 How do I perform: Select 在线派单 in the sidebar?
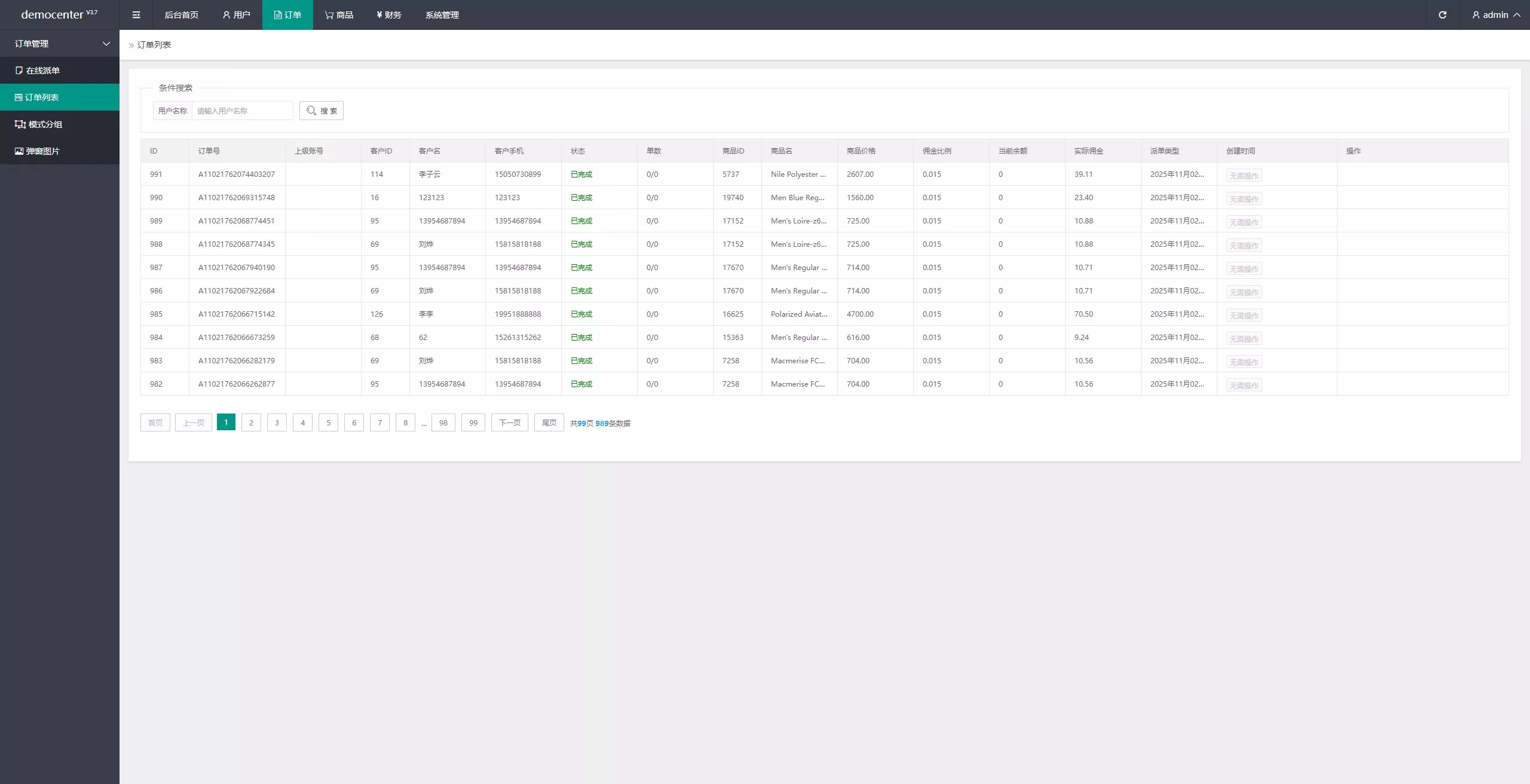tap(43, 71)
